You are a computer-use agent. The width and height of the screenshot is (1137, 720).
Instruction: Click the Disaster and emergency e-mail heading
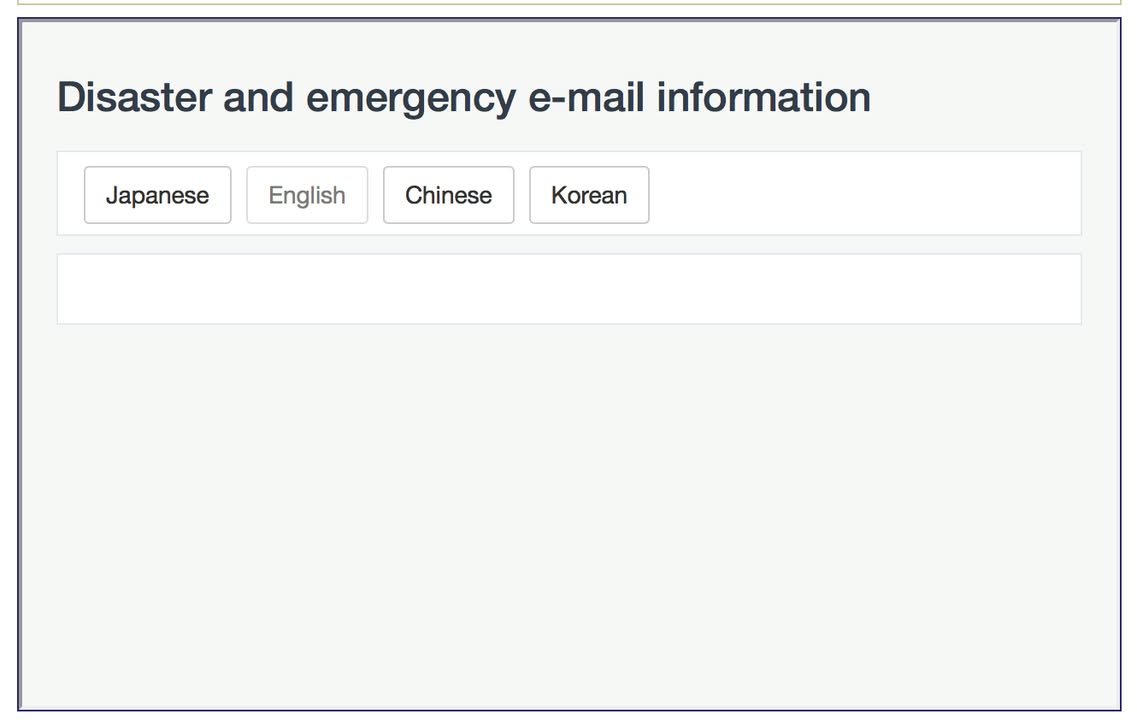[x=464, y=97]
